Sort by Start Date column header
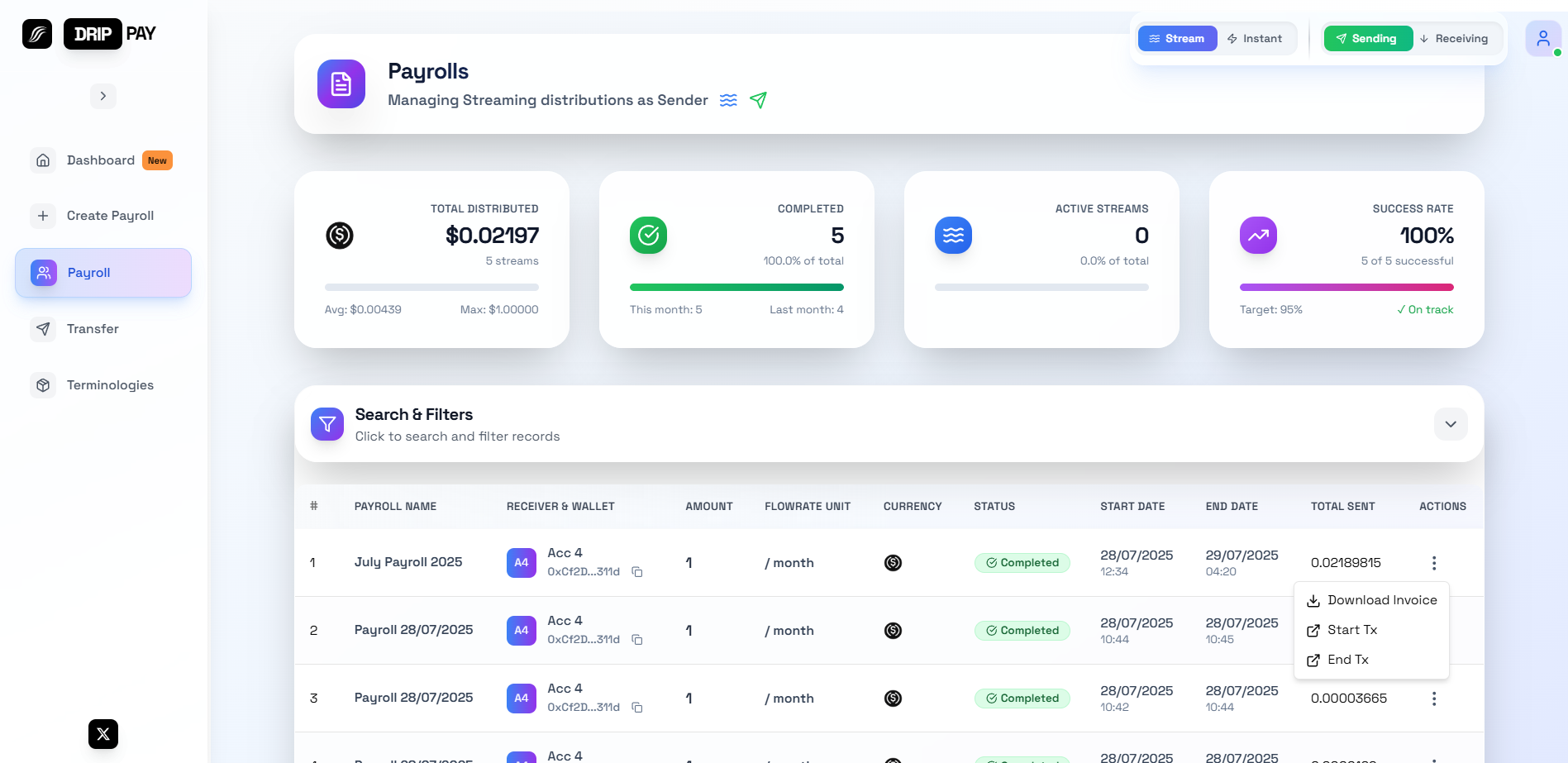This screenshot has width=1568, height=763. [1132, 507]
